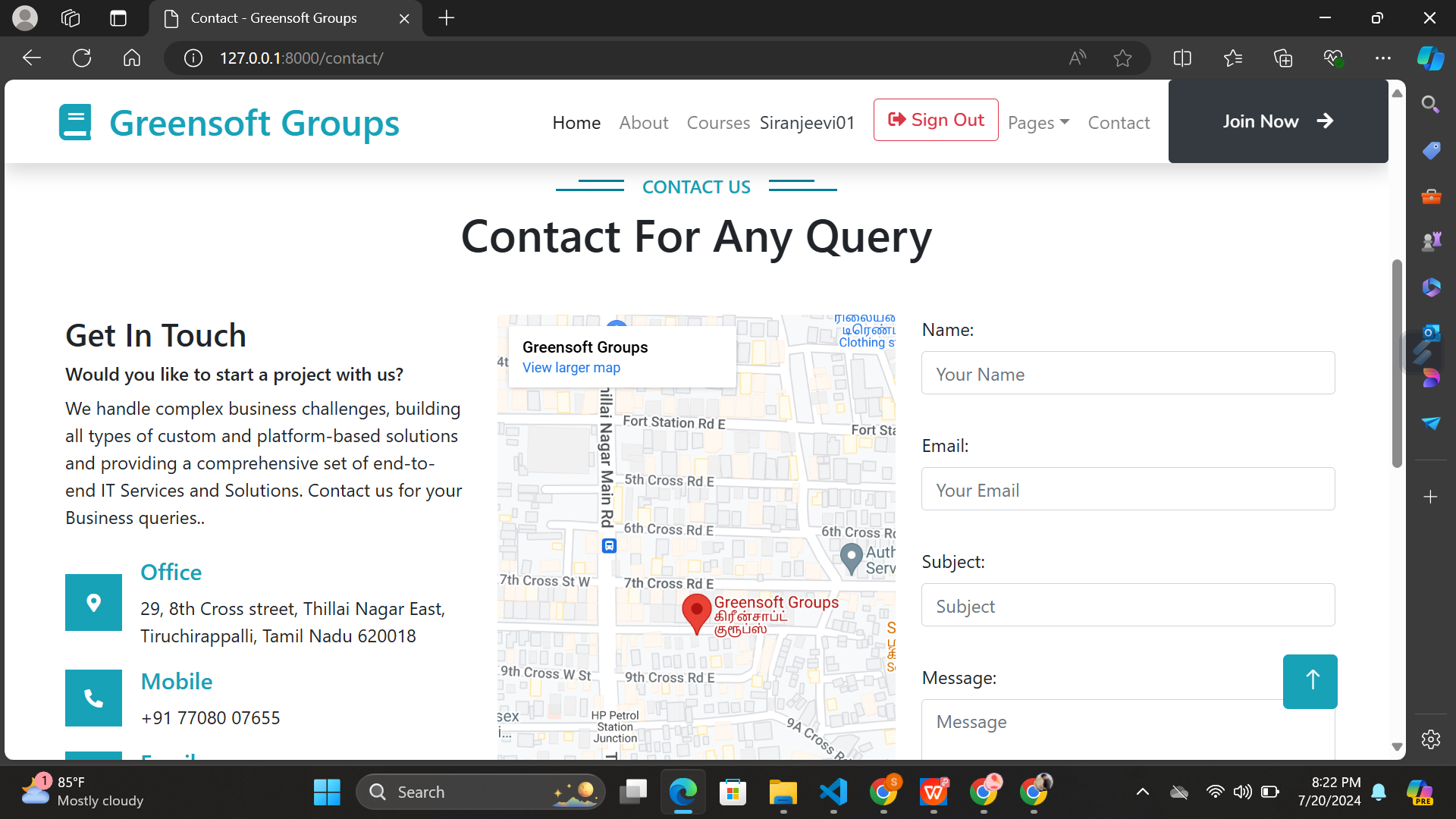The width and height of the screenshot is (1456, 819).
Task: Open sidebar Outlook icon
Action: pos(1431,332)
